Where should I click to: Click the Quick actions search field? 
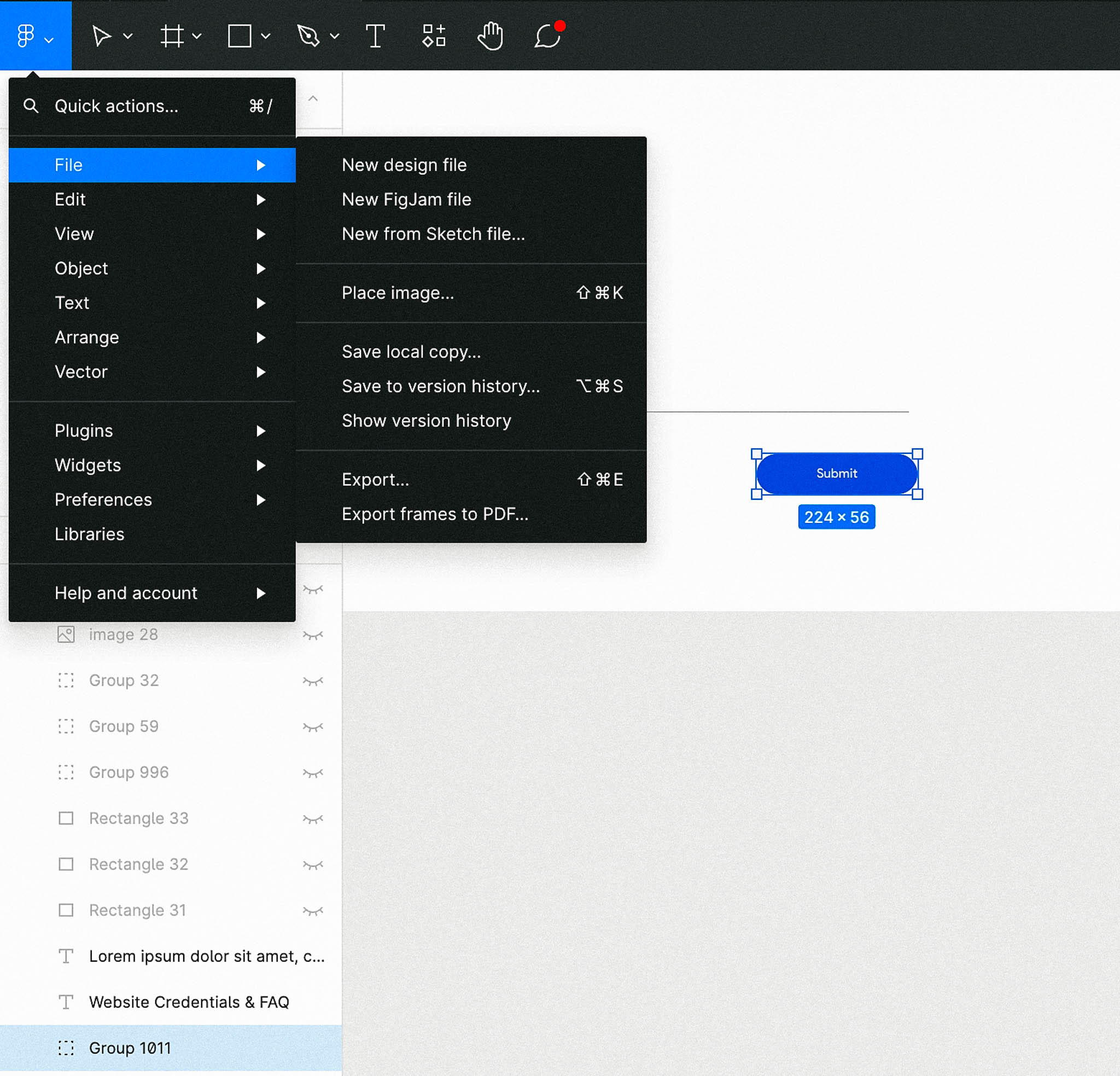point(116,106)
